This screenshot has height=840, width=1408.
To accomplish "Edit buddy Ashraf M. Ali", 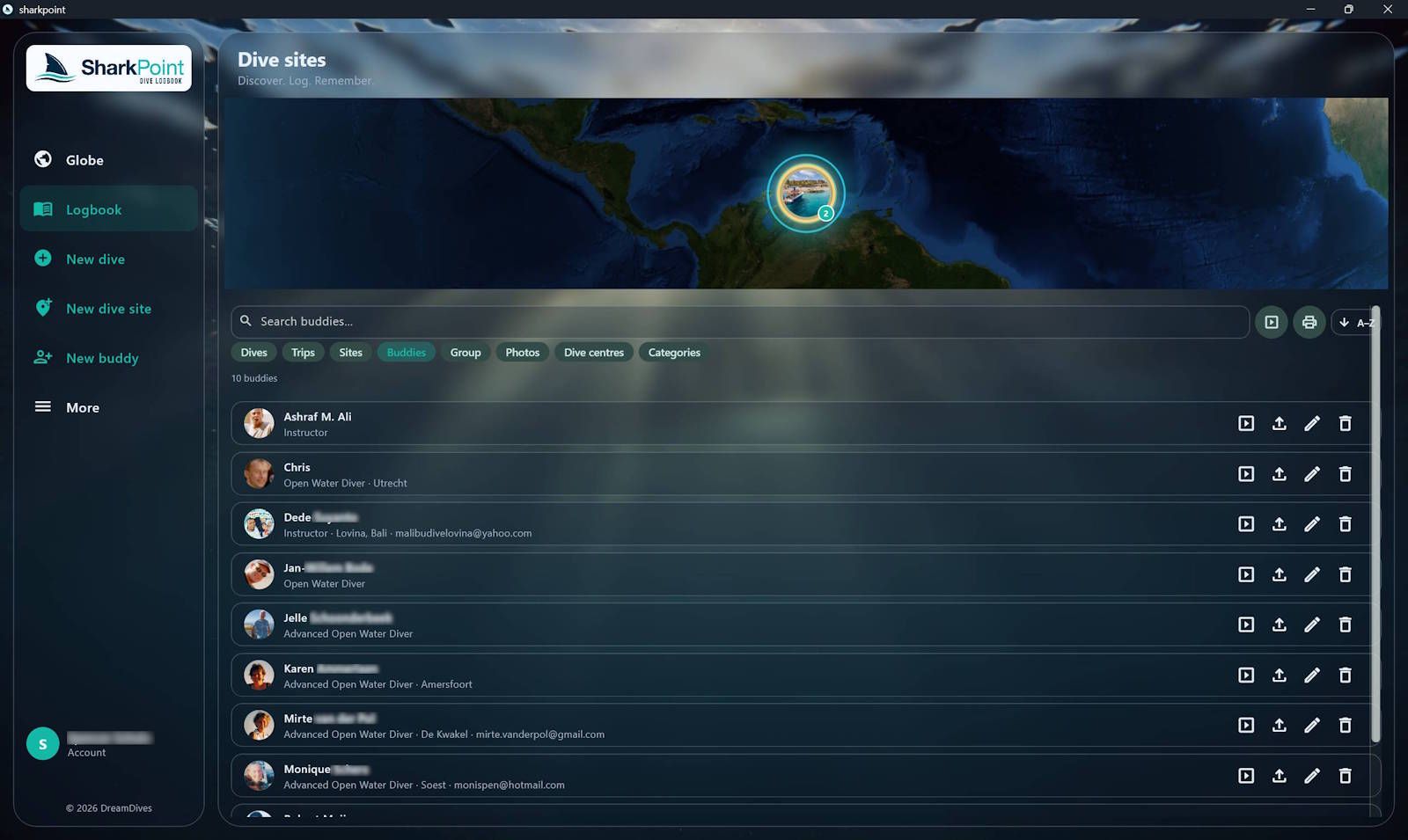I will [x=1311, y=424].
